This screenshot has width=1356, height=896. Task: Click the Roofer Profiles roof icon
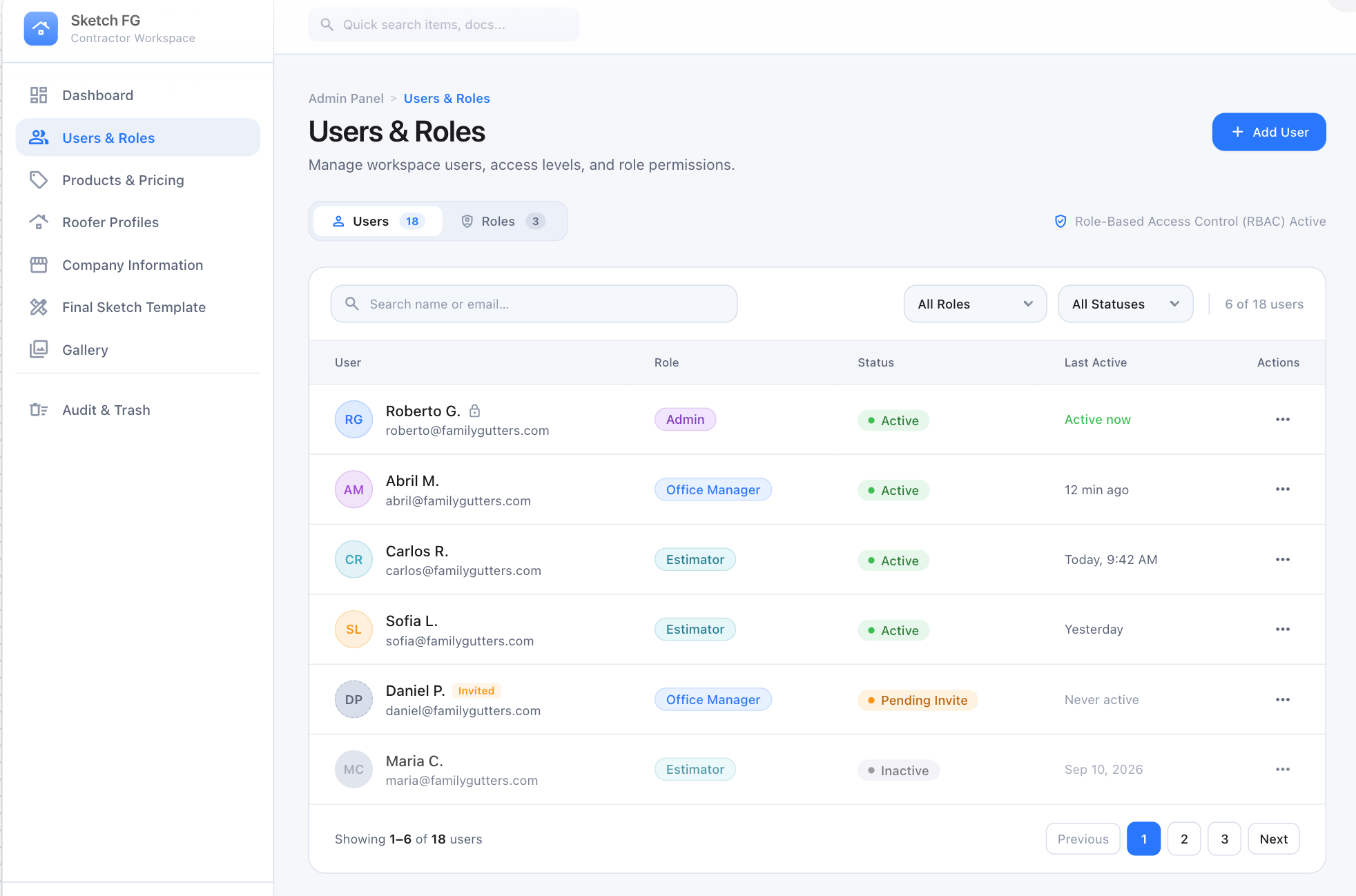click(x=39, y=222)
